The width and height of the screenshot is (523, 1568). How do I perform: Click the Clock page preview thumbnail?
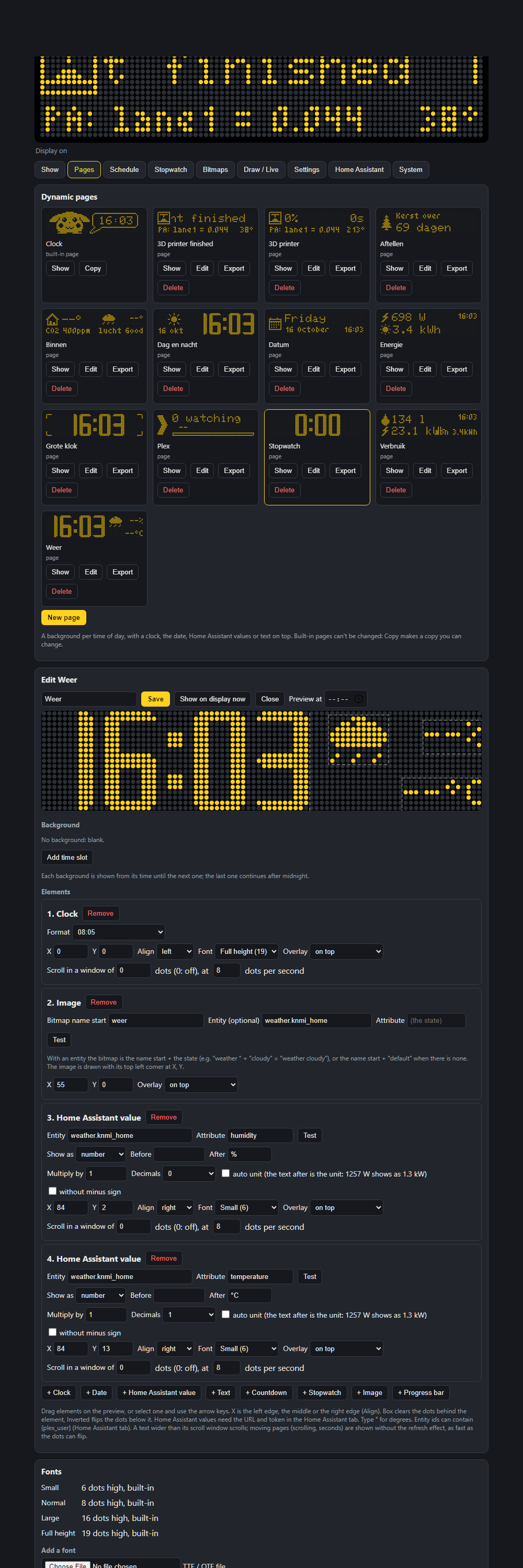94,223
